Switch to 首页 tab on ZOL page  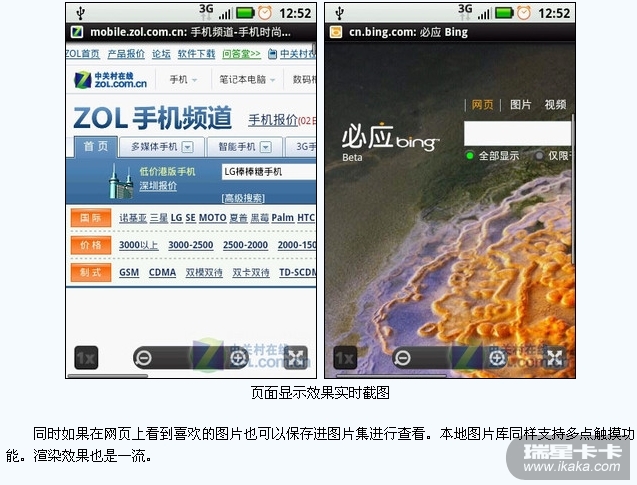[96, 147]
